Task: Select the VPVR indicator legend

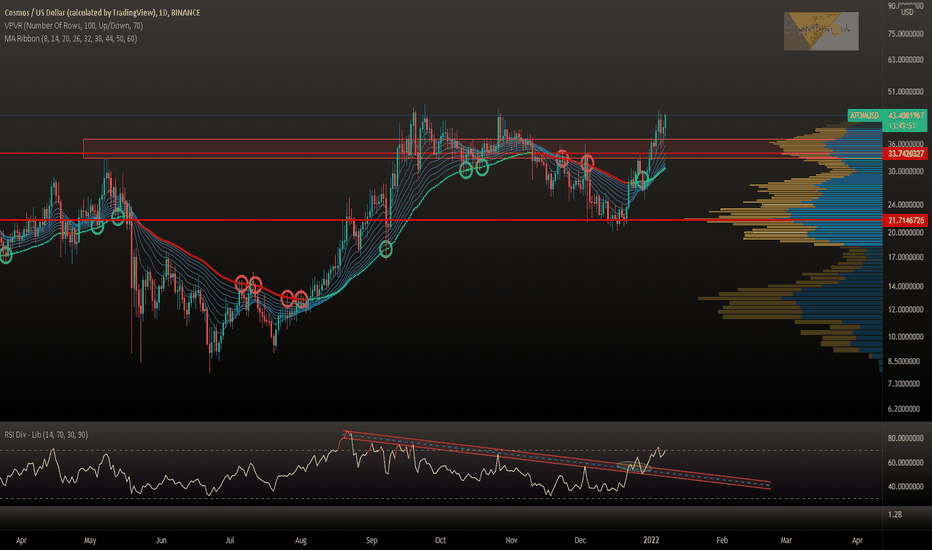Action: click(74, 26)
